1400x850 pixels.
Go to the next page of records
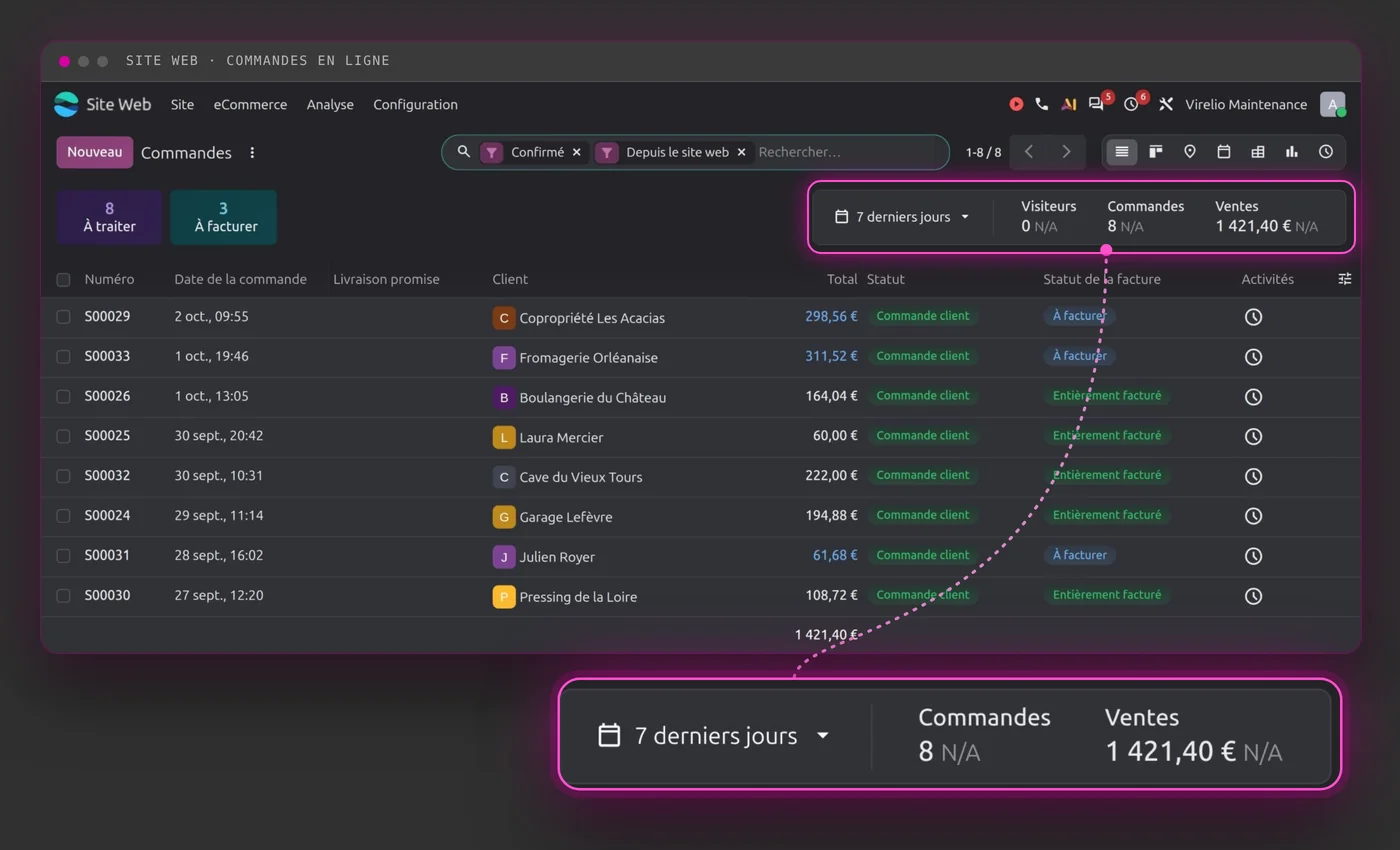click(x=1066, y=152)
